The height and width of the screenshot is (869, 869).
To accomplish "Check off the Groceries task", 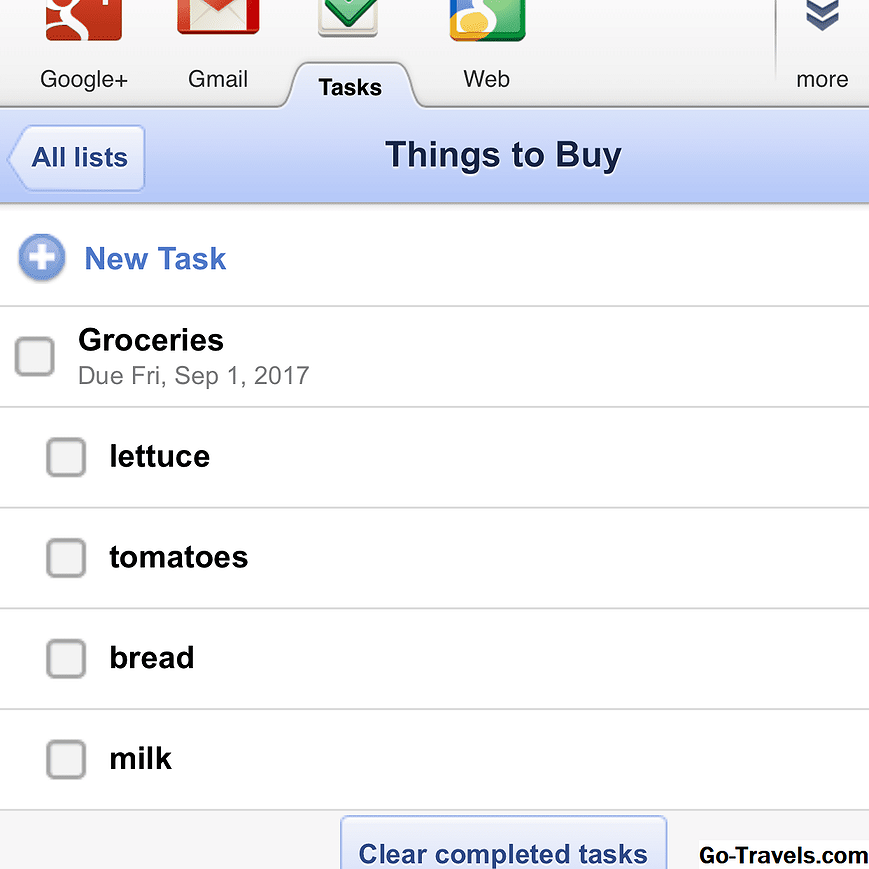I will coord(35,357).
